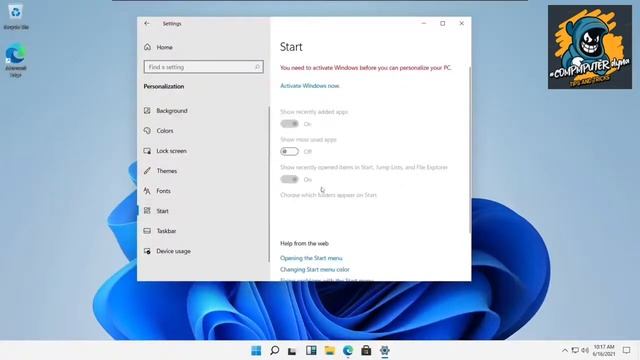Open the Windows Start button on taskbar
The height and width of the screenshot is (360, 640).
click(256, 351)
